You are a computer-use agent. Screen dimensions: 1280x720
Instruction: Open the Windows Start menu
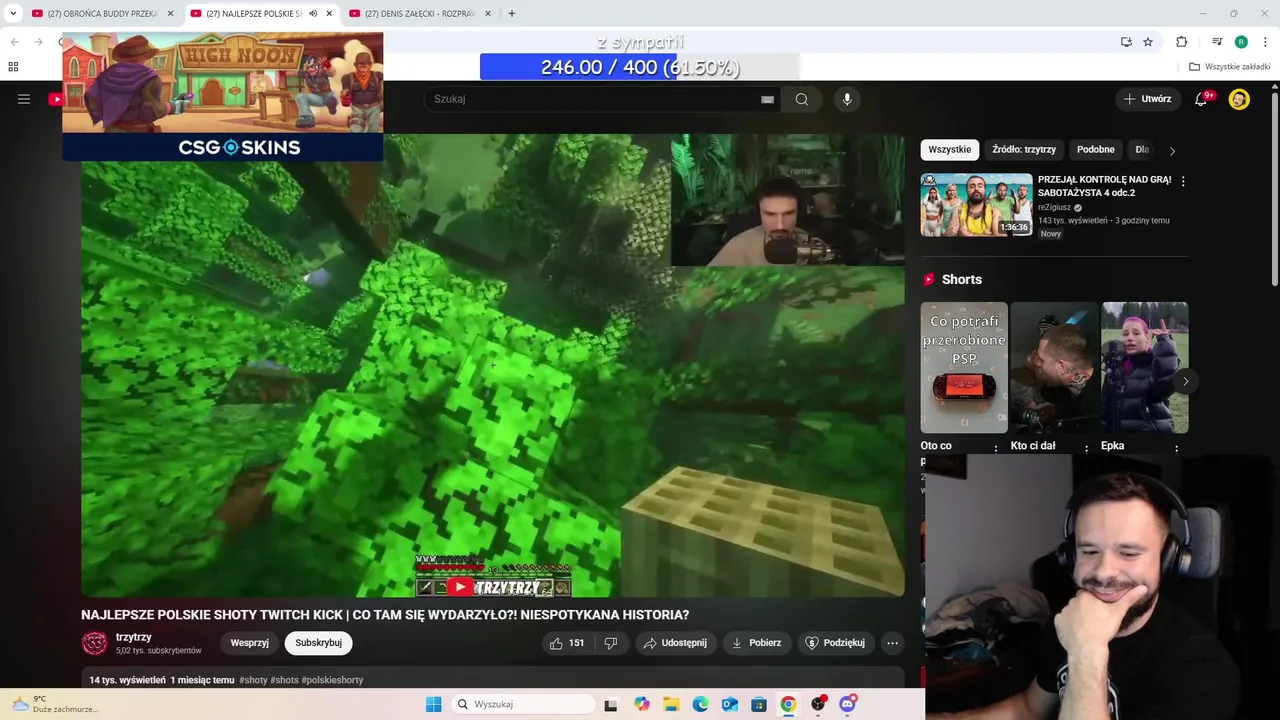click(433, 704)
